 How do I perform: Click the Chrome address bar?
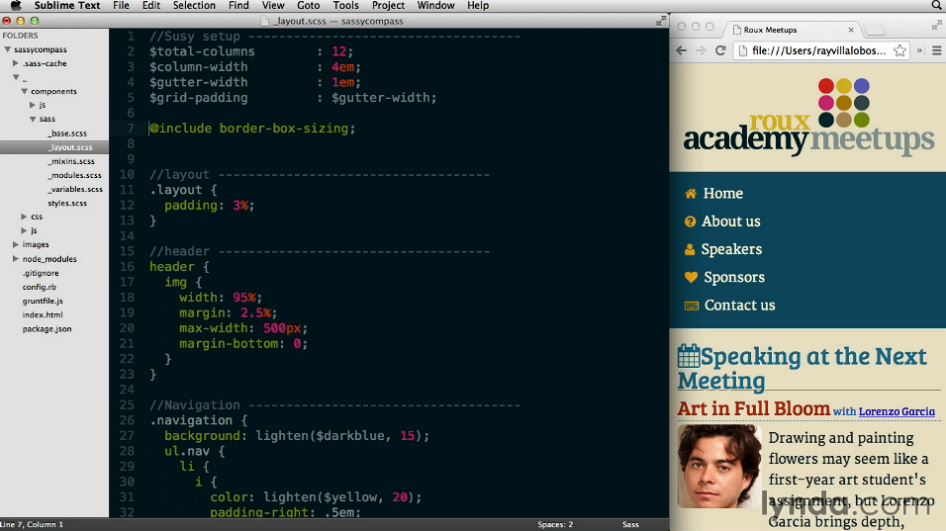tap(822, 51)
